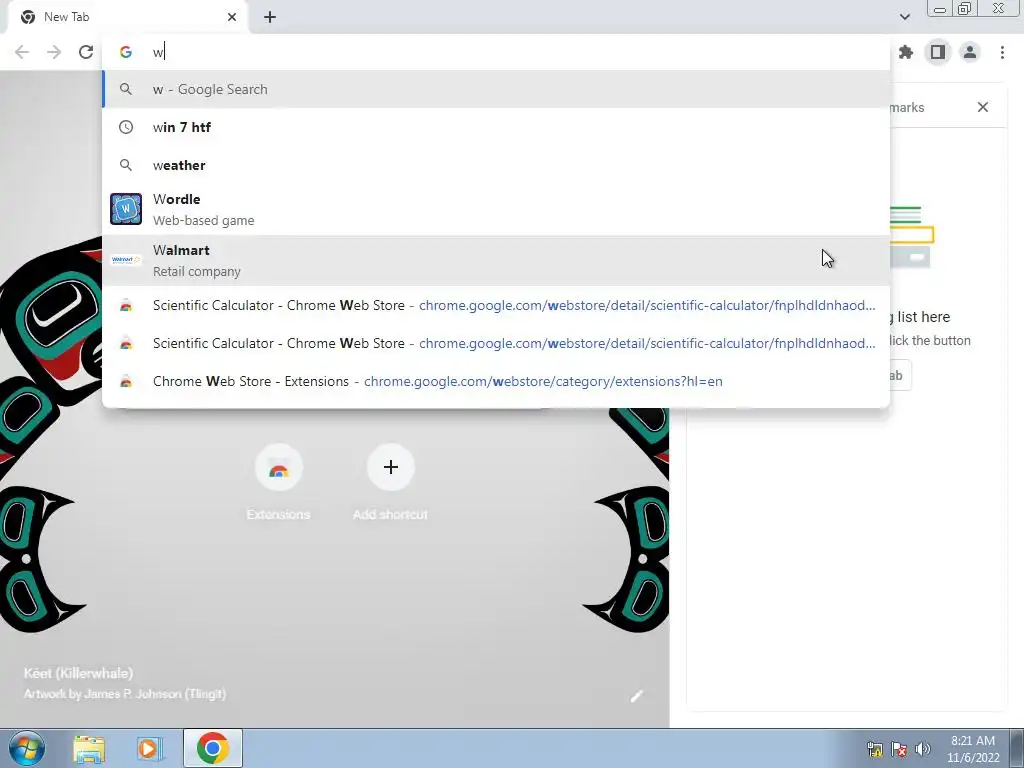Select 'weather' search suggestion

[496, 165]
